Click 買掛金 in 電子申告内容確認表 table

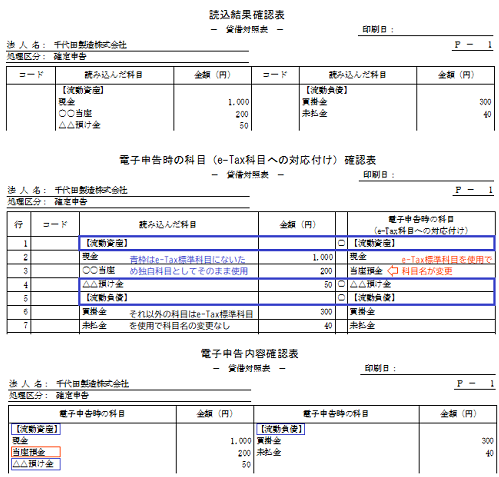pos(269,441)
